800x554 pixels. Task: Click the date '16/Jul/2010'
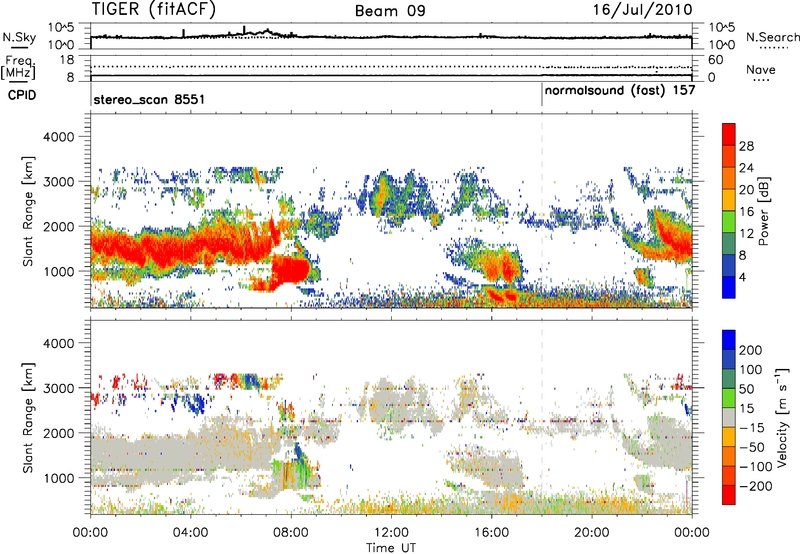coord(642,10)
